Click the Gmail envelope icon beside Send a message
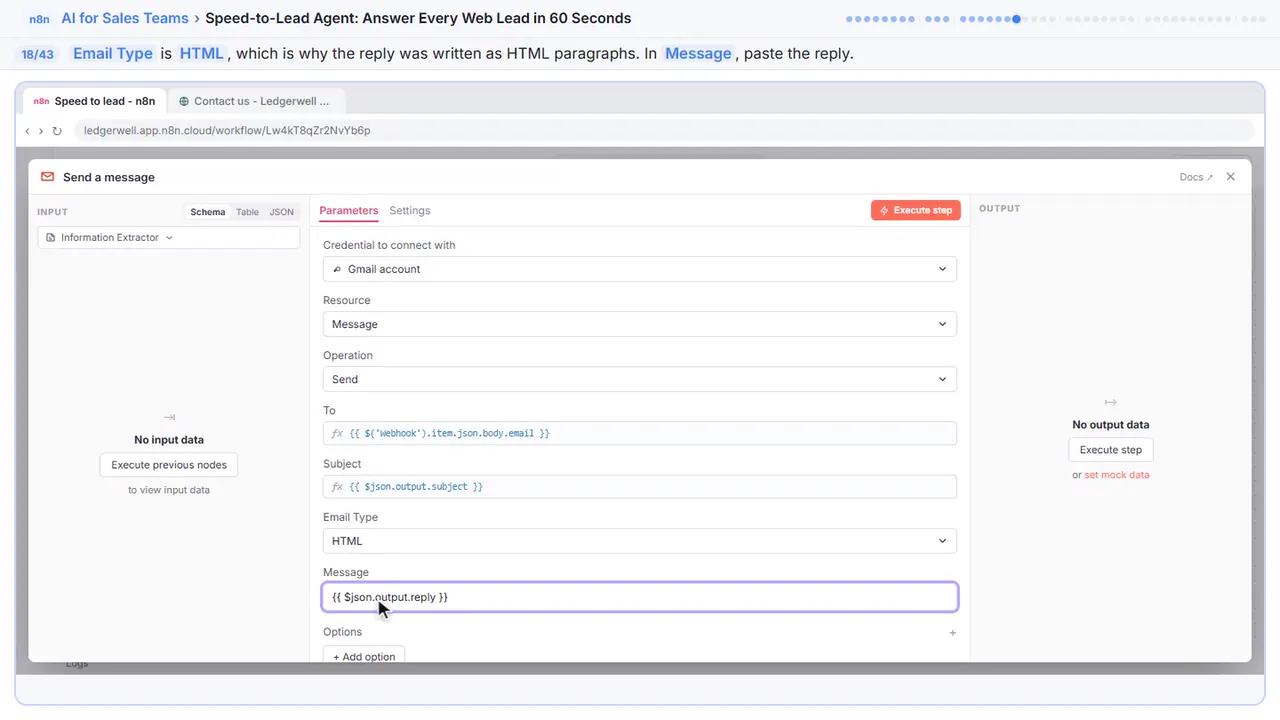The image size is (1280, 720). point(47,177)
